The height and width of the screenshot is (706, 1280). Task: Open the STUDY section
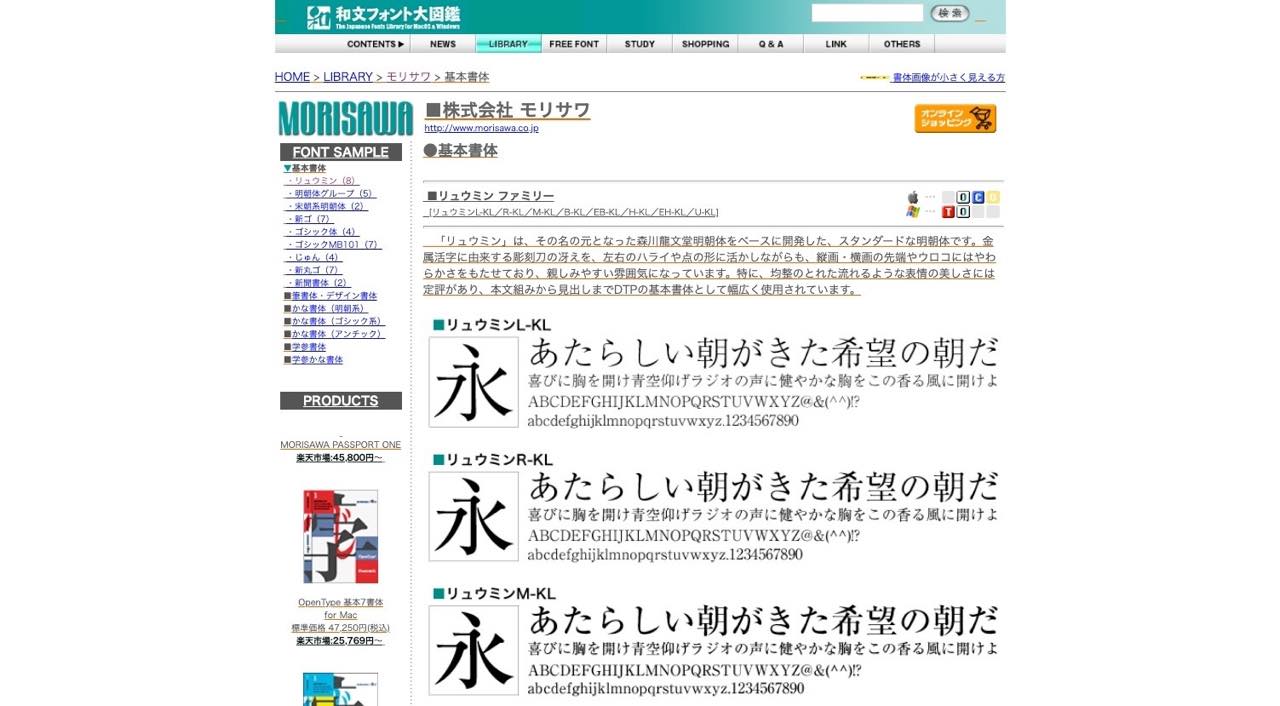(x=640, y=44)
